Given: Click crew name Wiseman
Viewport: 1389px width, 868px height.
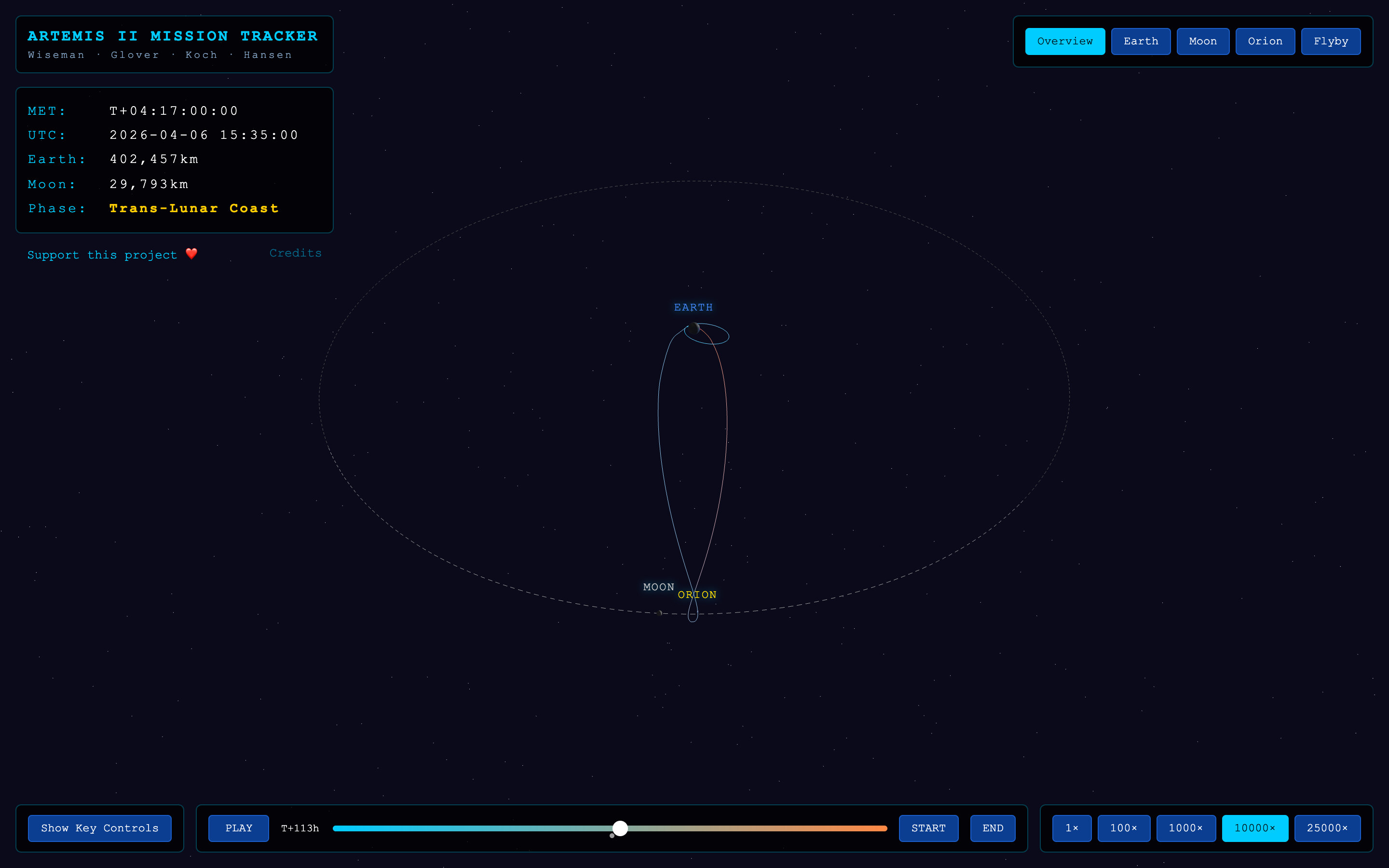Looking at the screenshot, I should point(56,55).
